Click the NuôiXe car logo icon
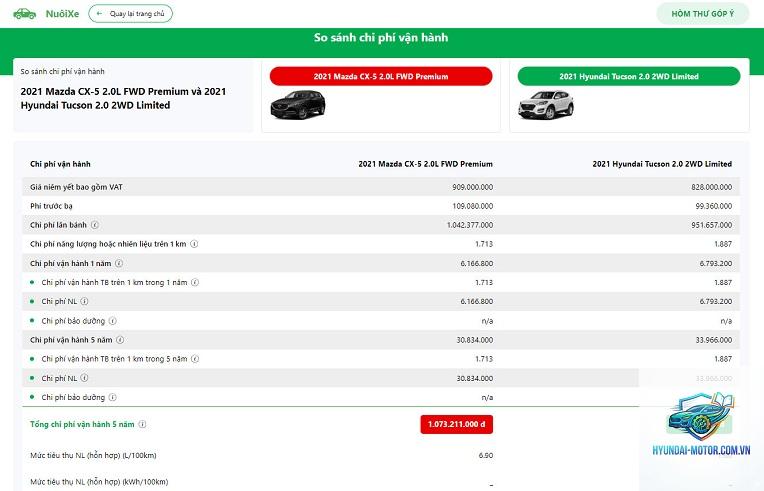 tap(24, 14)
